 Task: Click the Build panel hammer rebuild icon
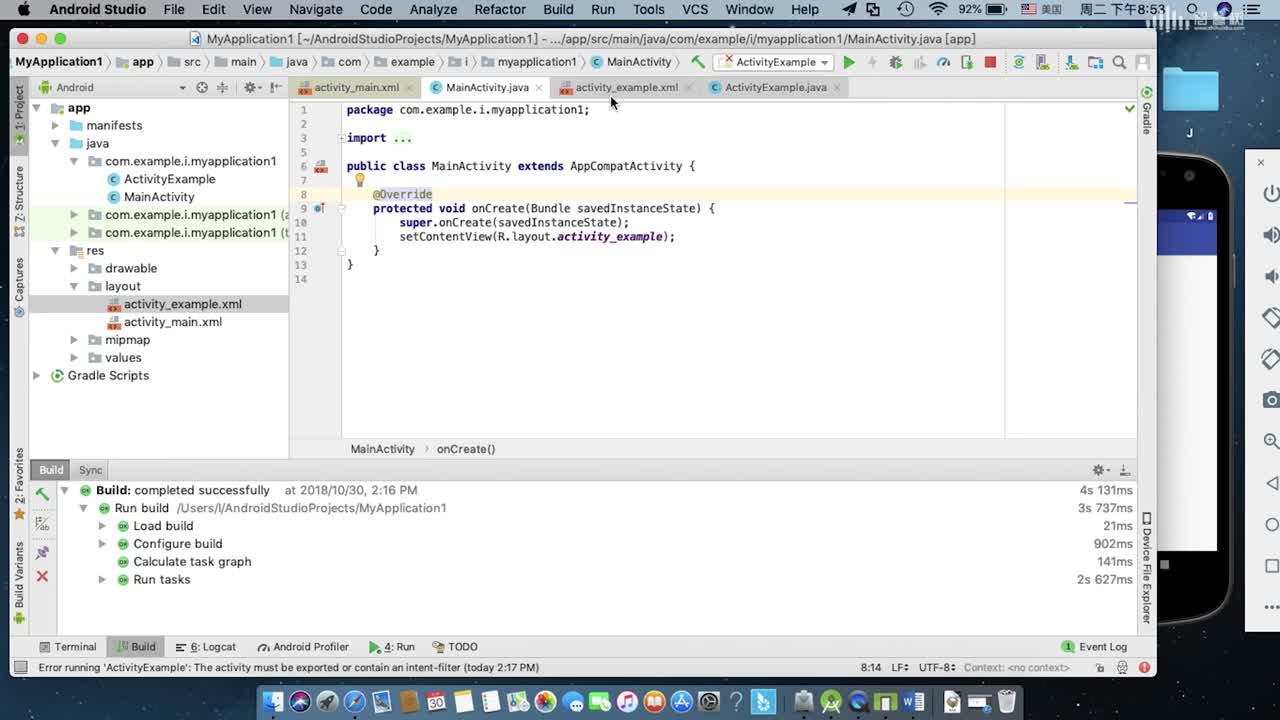tap(42, 493)
